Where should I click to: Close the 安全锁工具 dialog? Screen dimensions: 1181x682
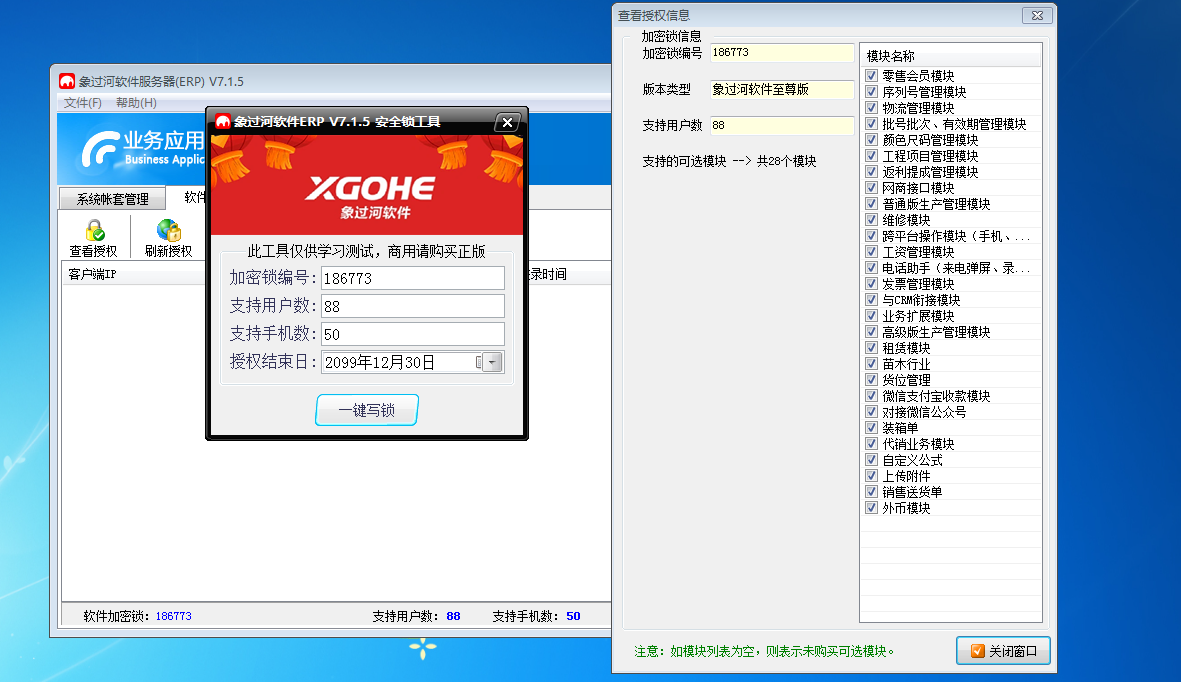click(x=508, y=122)
